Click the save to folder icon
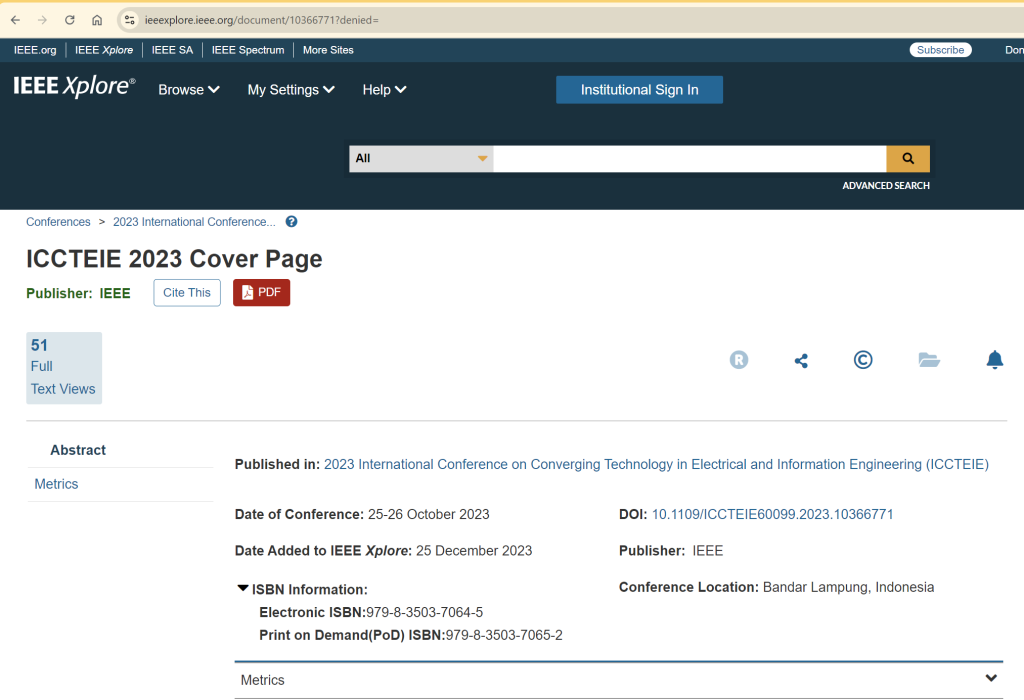Screen dimensions: 1024x700 929,360
